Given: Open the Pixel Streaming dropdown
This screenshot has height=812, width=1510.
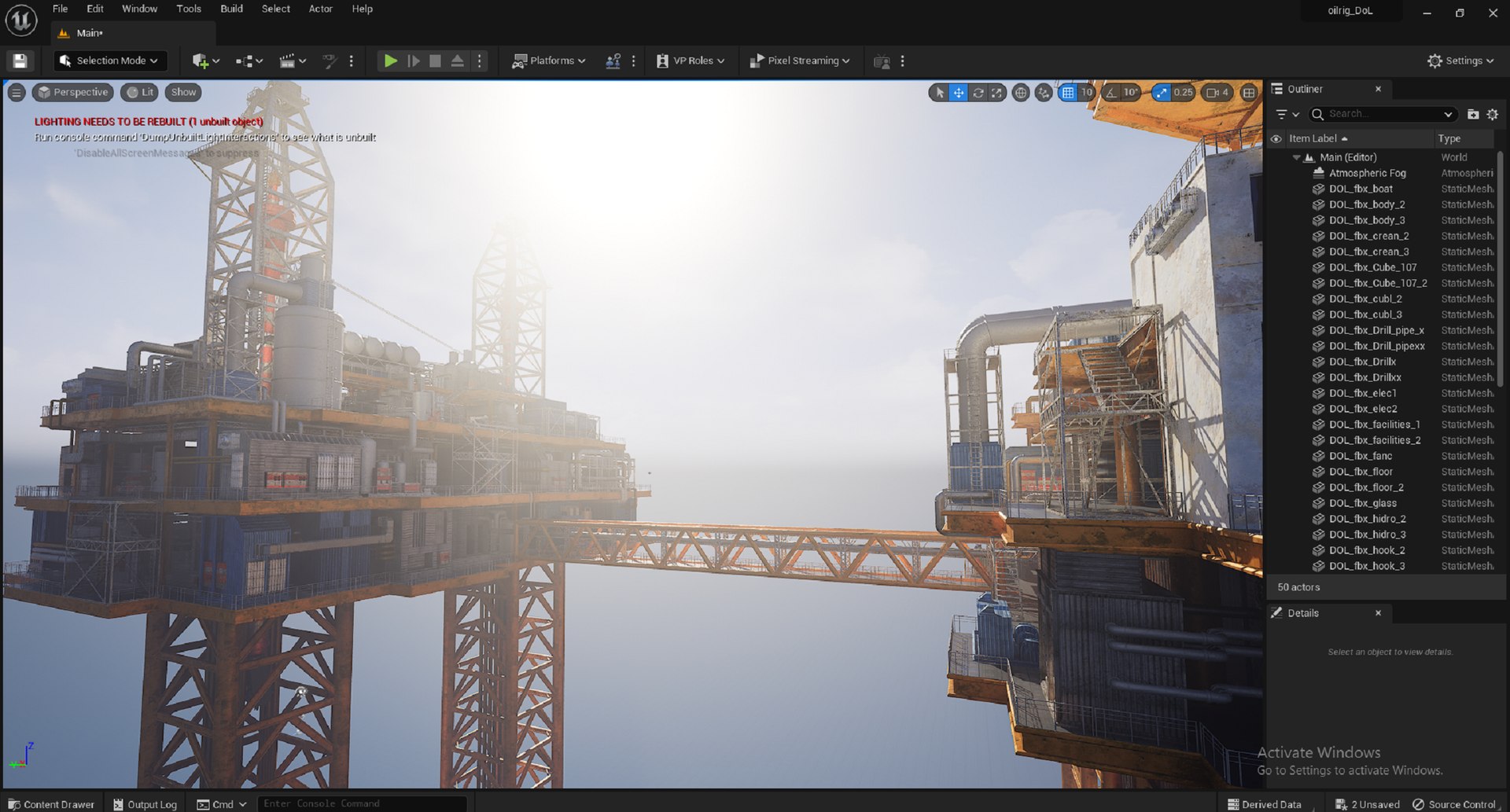Looking at the screenshot, I should (x=800, y=61).
